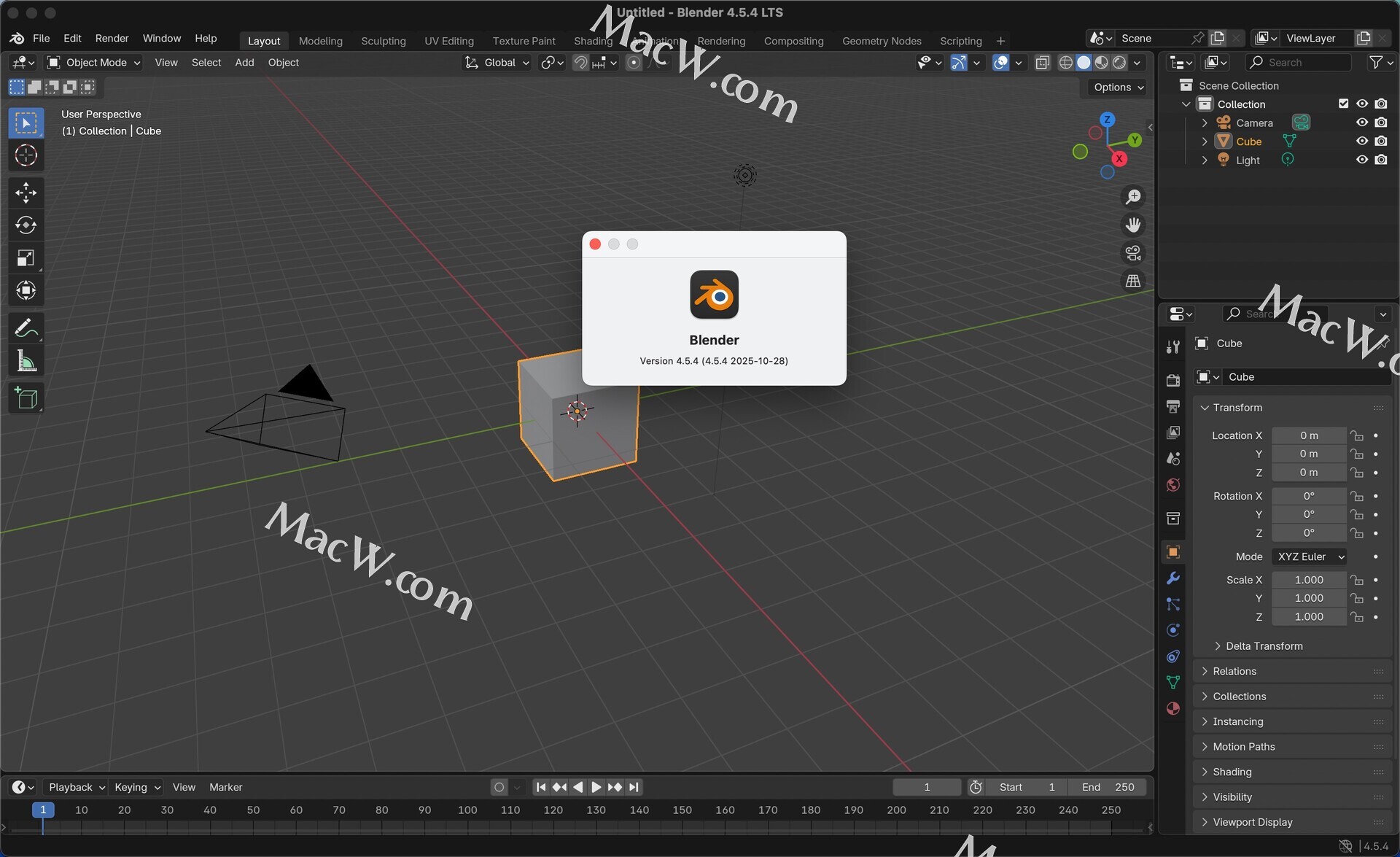Open the Modifiers wrench tab
This screenshot has height=857, width=1400.
click(x=1172, y=578)
